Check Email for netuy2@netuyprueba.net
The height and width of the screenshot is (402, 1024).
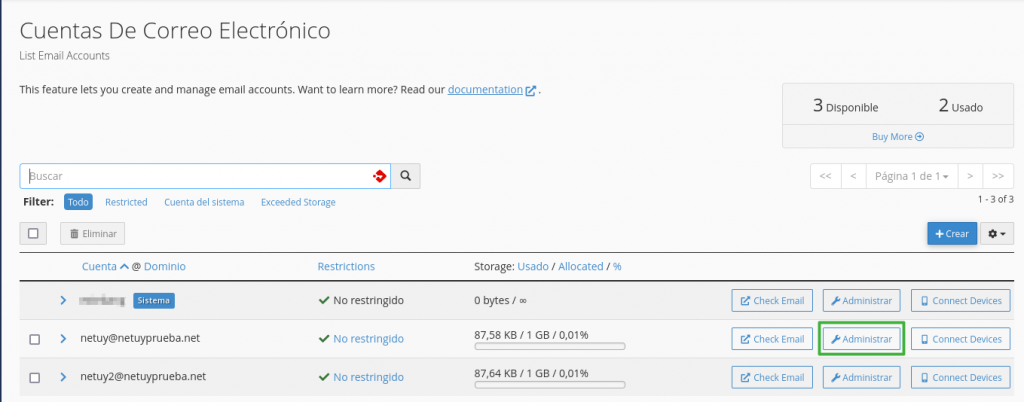click(x=772, y=377)
